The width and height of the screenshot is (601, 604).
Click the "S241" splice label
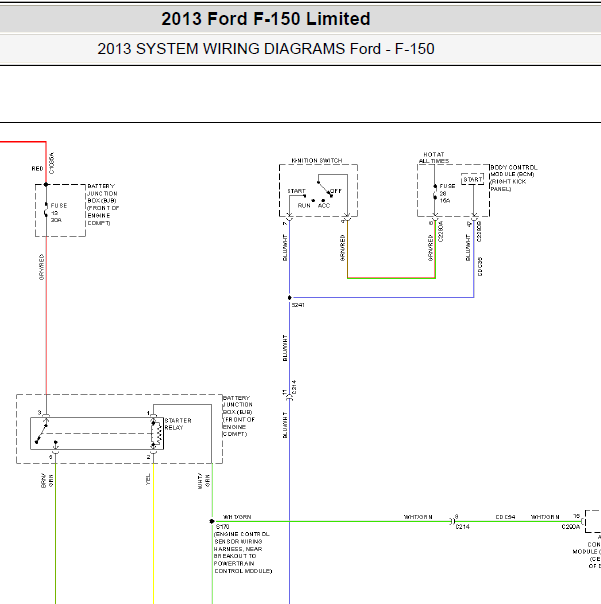tap(298, 305)
